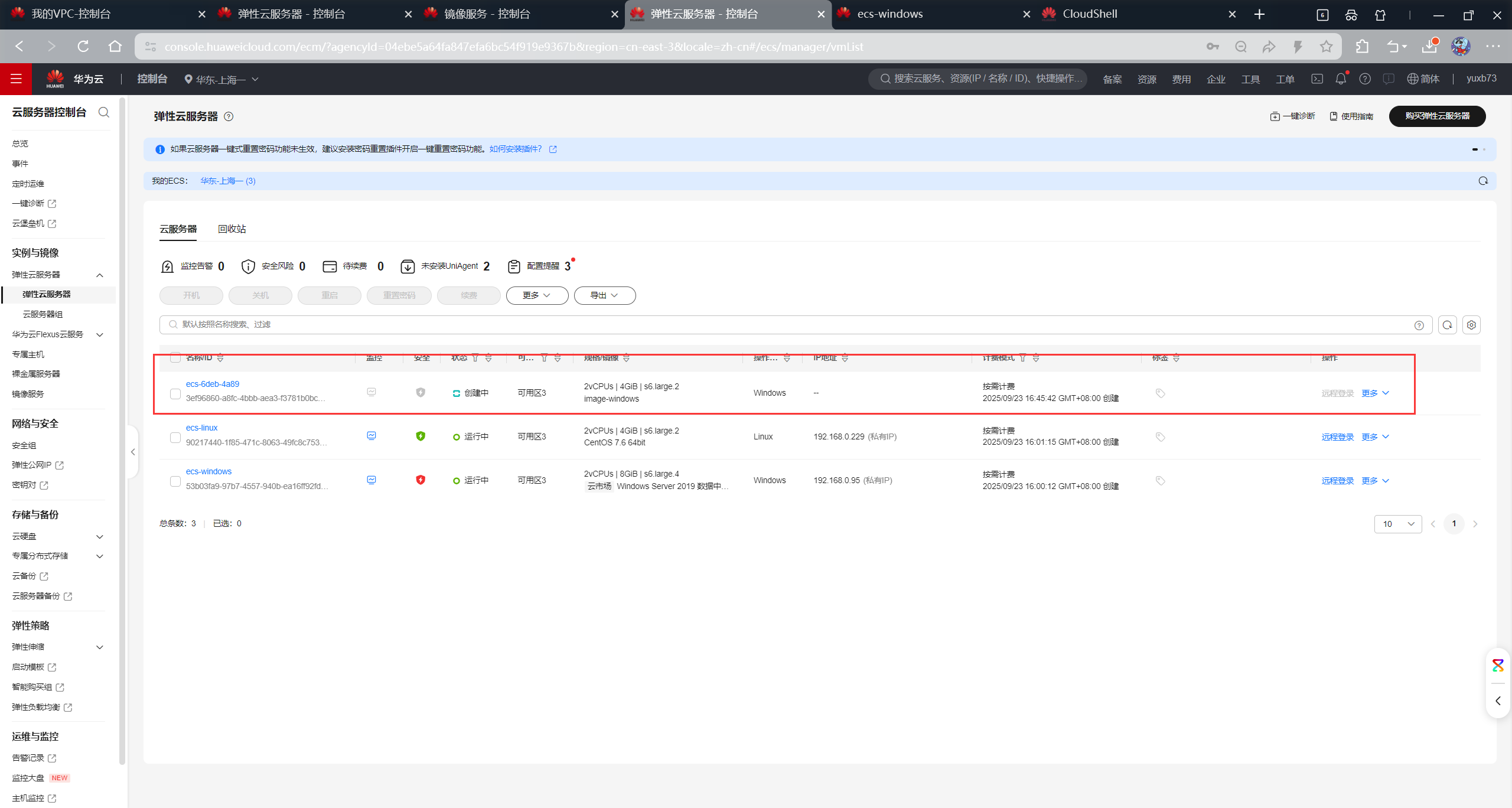Open the 导出 export dropdown

click(x=604, y=295)
